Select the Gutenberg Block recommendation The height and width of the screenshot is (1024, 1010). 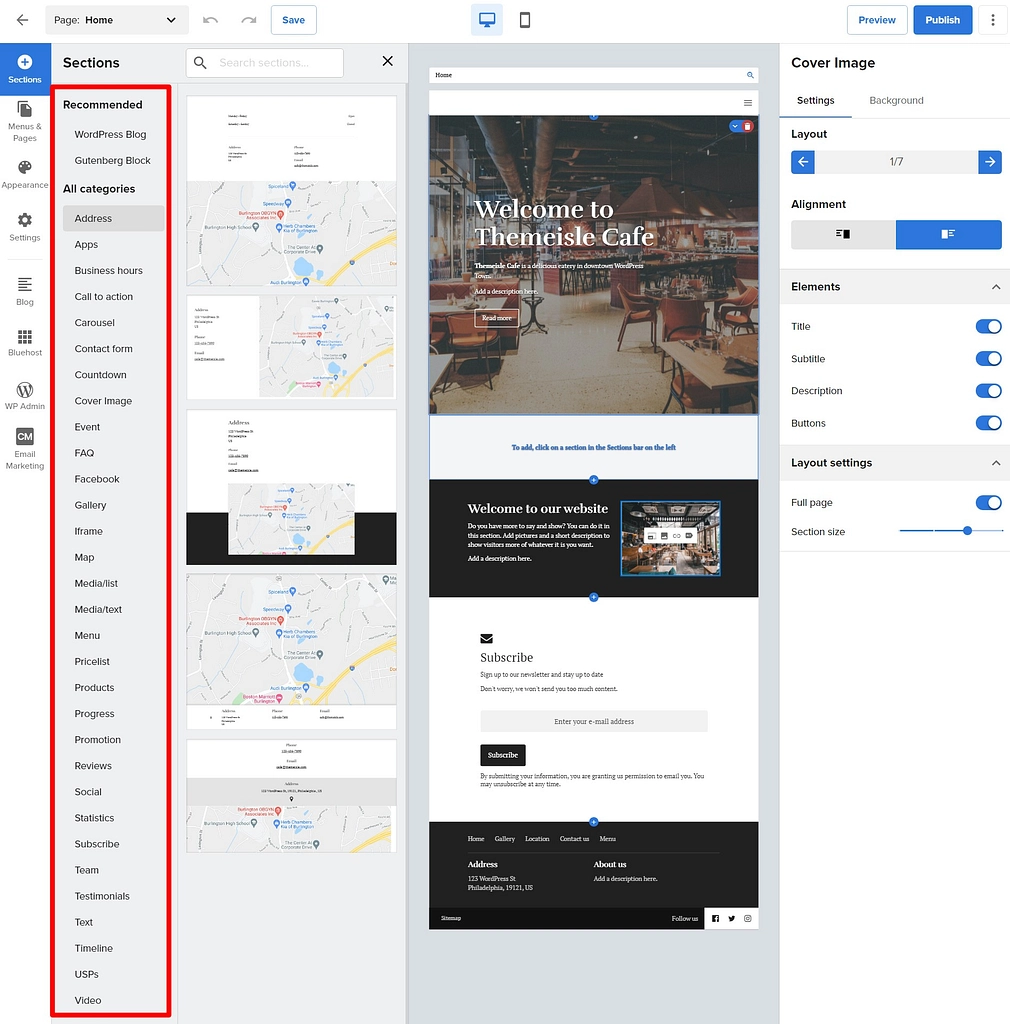click(112, 161)
